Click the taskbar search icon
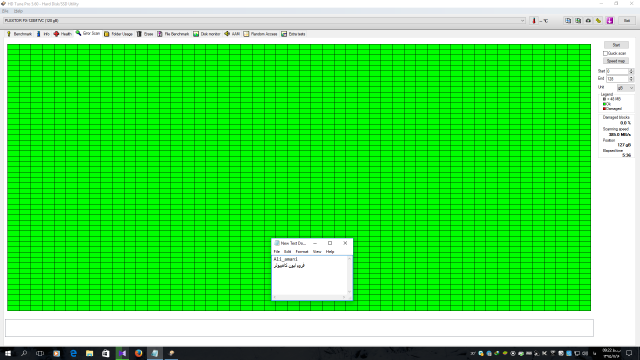This screenshot has height=360, width=640. [x=24, y=353]
